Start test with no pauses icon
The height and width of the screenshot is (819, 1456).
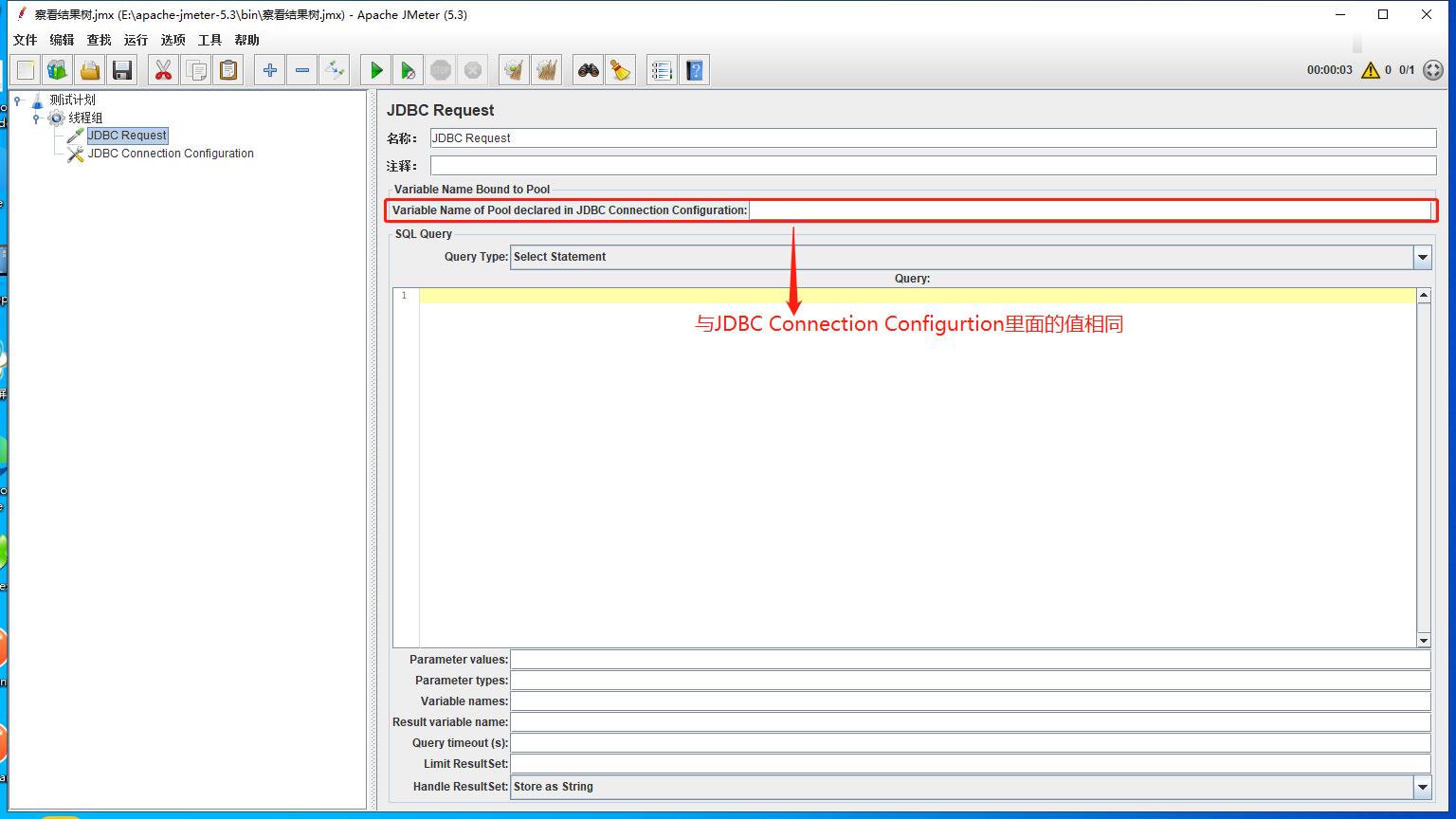tap(408, 70)
